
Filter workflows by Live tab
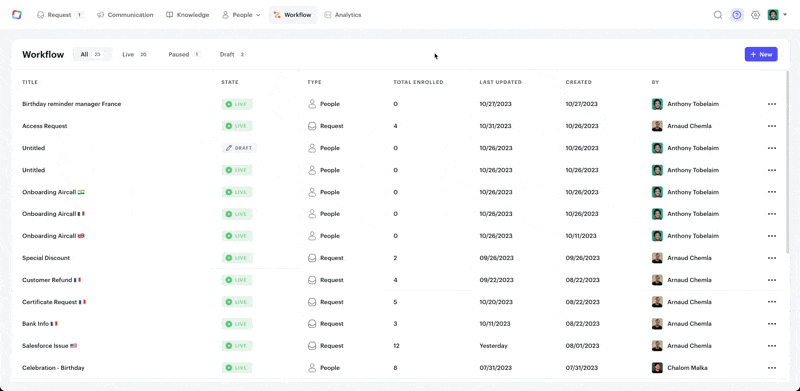tap(135, 54)
